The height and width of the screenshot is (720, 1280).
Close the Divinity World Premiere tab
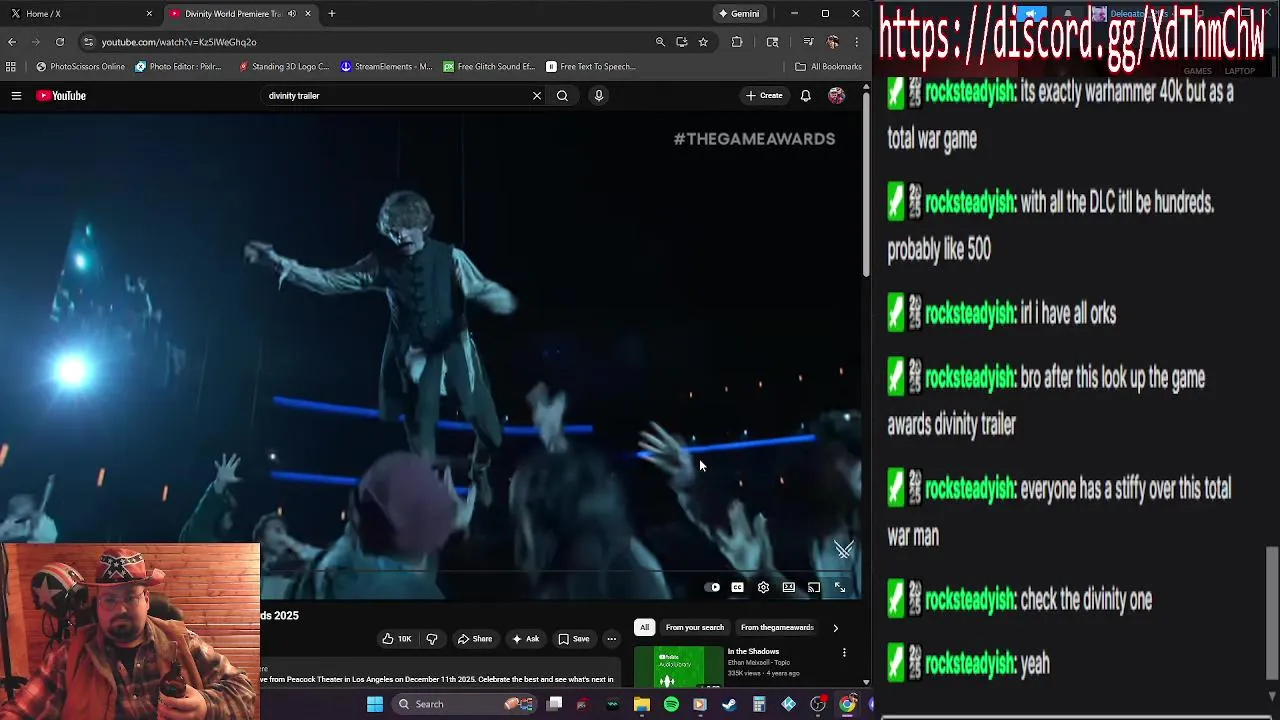pyautogui.click(x=308, y=14)
